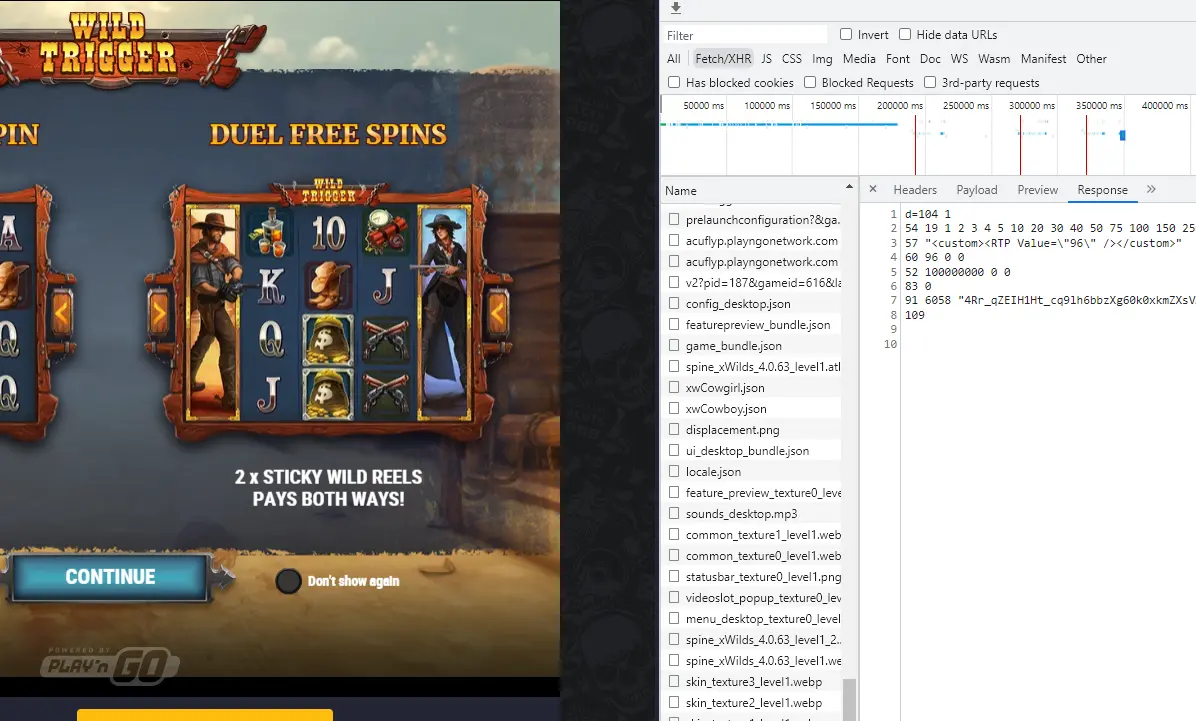This screenshot has height=721, width=1196.
Task: Click the orange arrow on the left partial reel frame
Action: click(x=62, y=312)
